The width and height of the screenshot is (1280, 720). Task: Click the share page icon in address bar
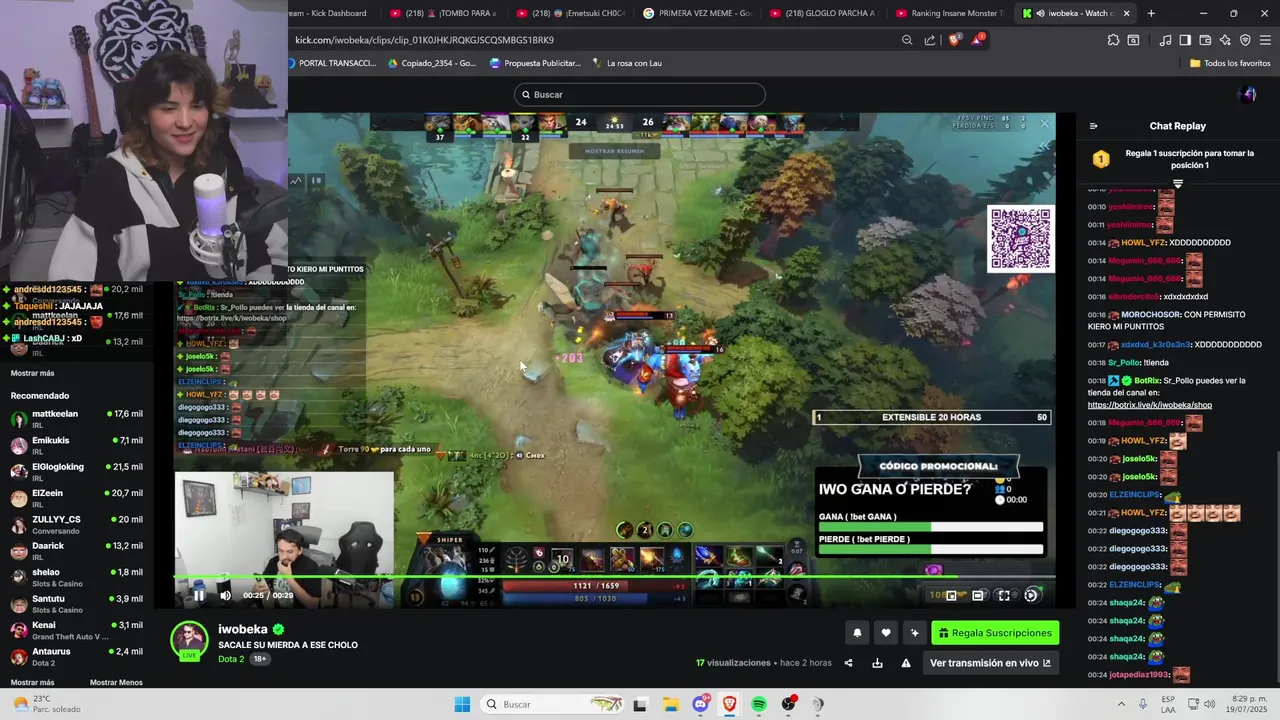pos(930,40)
